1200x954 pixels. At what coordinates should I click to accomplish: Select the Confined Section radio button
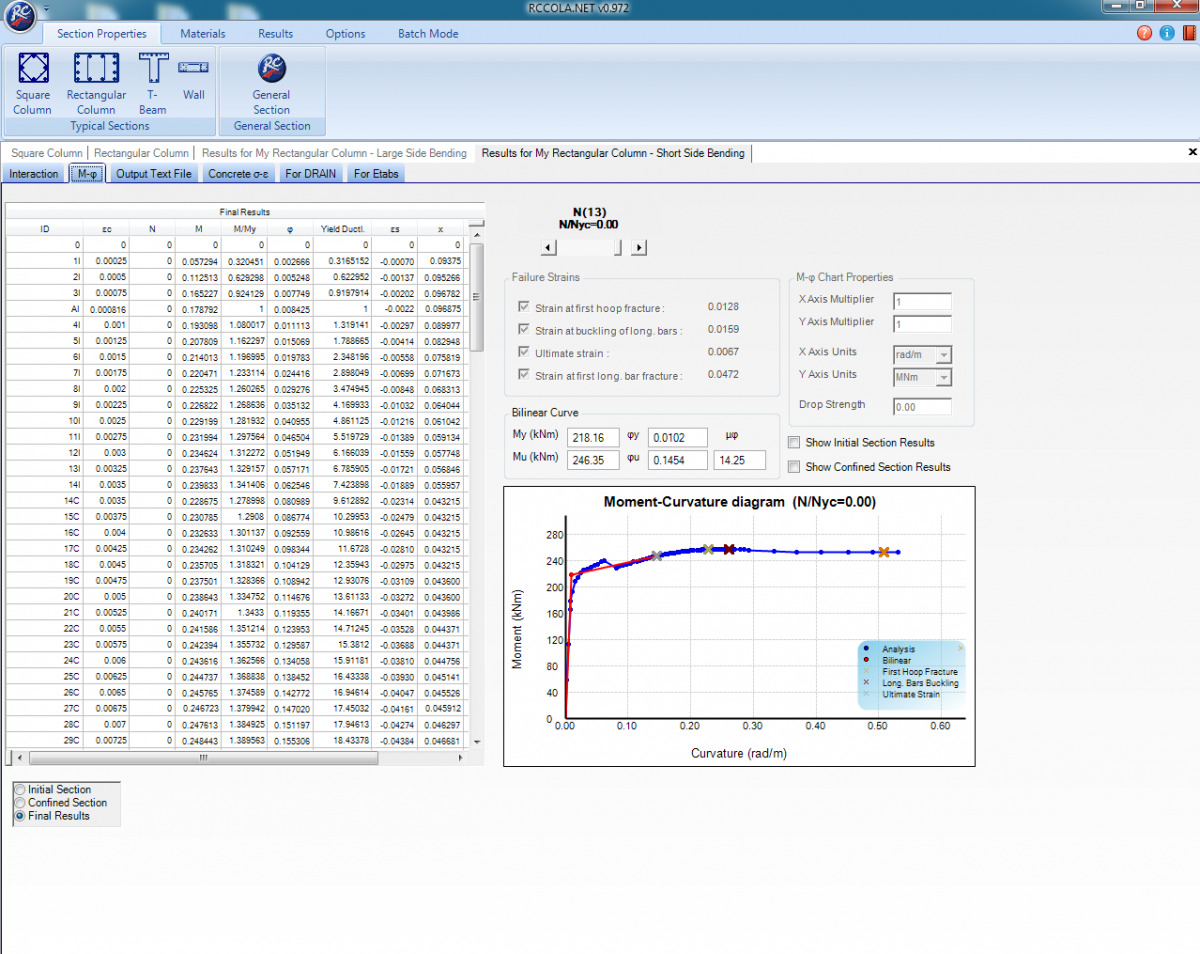(x=21, y=803)
